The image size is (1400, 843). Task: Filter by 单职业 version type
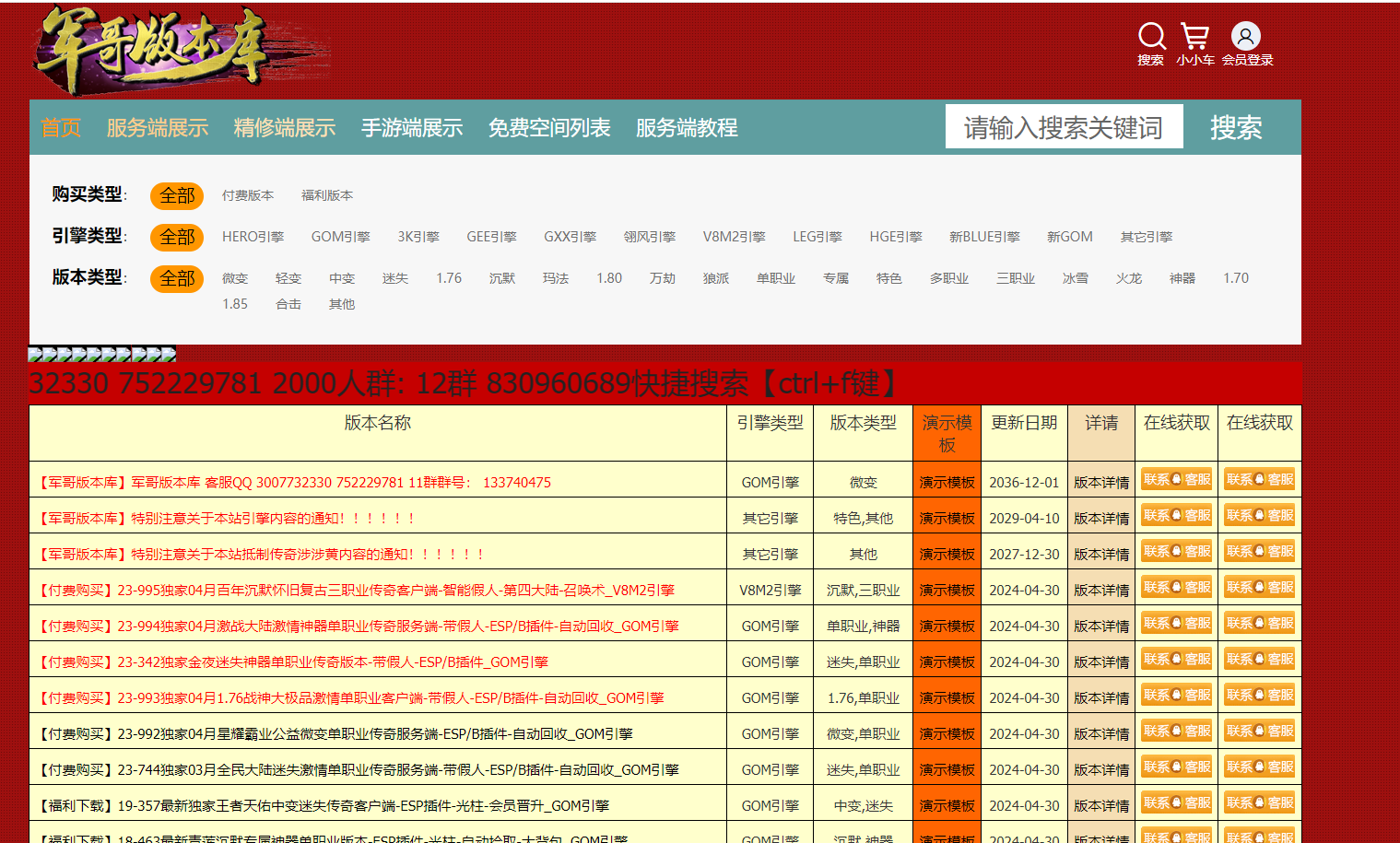pyautogui.click(x=775, y=278)
